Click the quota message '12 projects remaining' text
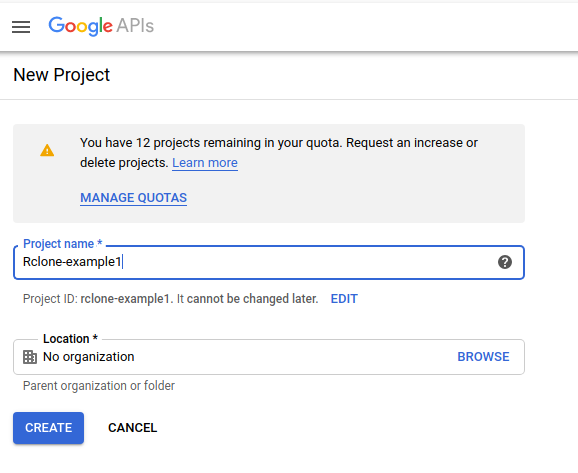The image size is (578, 473). coord(199,143)
